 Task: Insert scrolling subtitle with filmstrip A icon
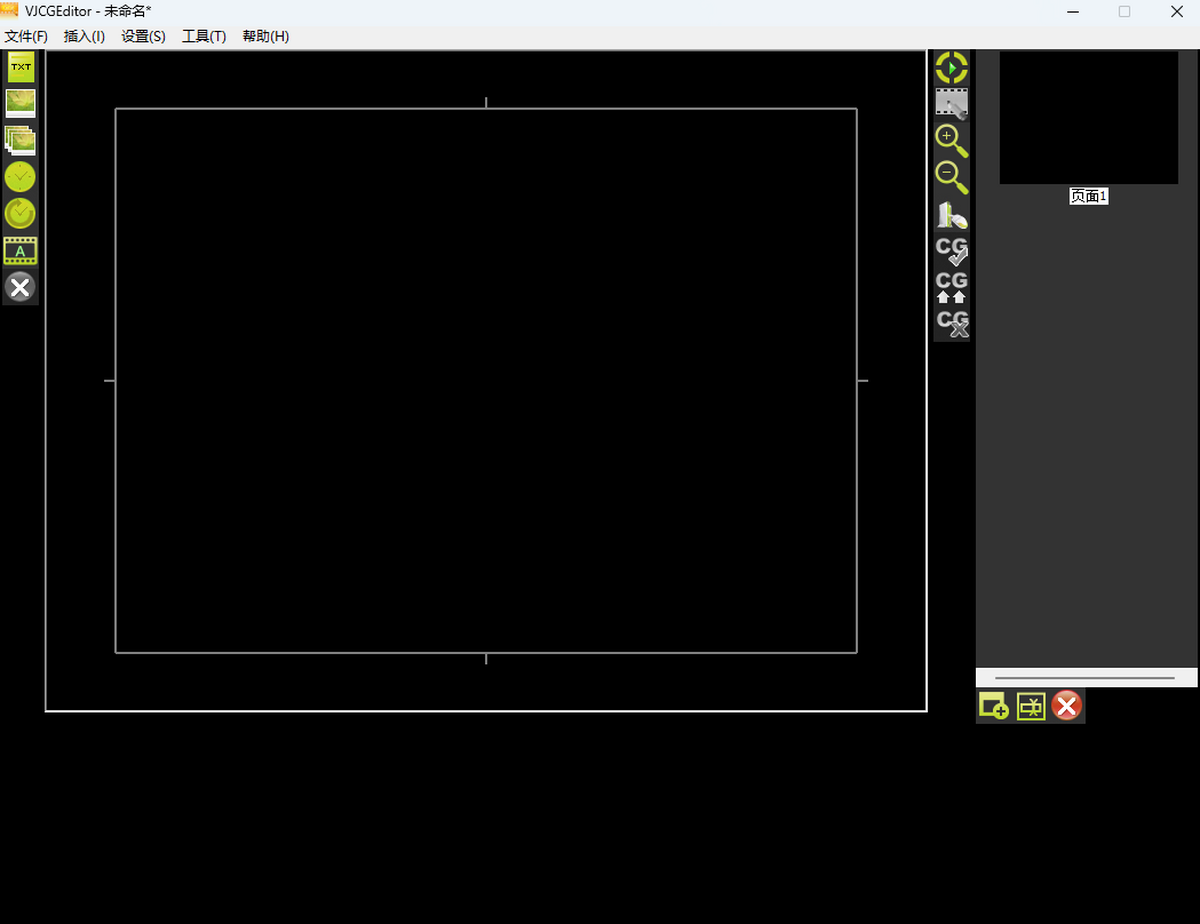click(x=20, y=251)
